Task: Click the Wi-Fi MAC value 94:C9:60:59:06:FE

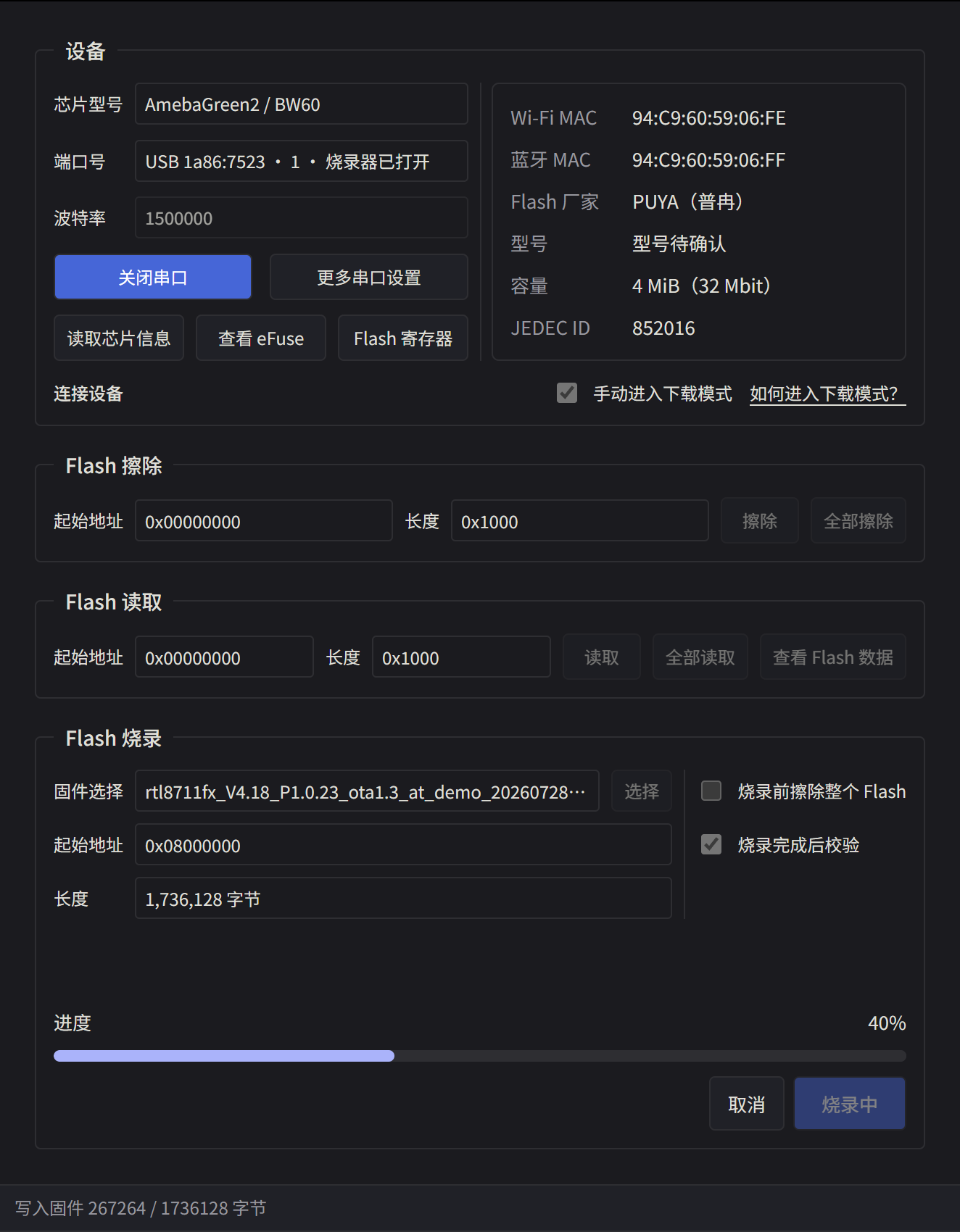Action: [x=709, y=118]
